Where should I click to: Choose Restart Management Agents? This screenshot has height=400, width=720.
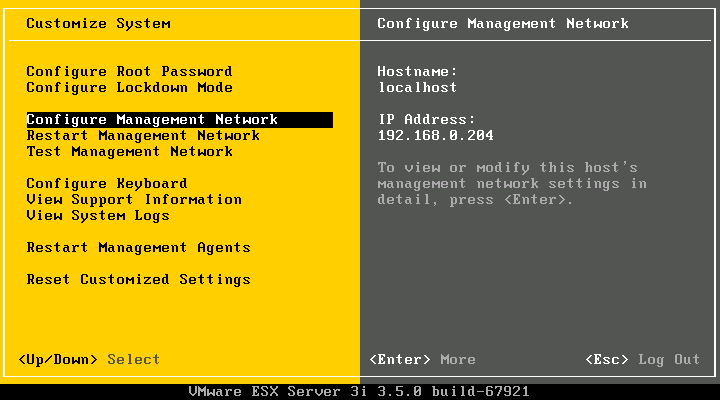pos(138,248)
